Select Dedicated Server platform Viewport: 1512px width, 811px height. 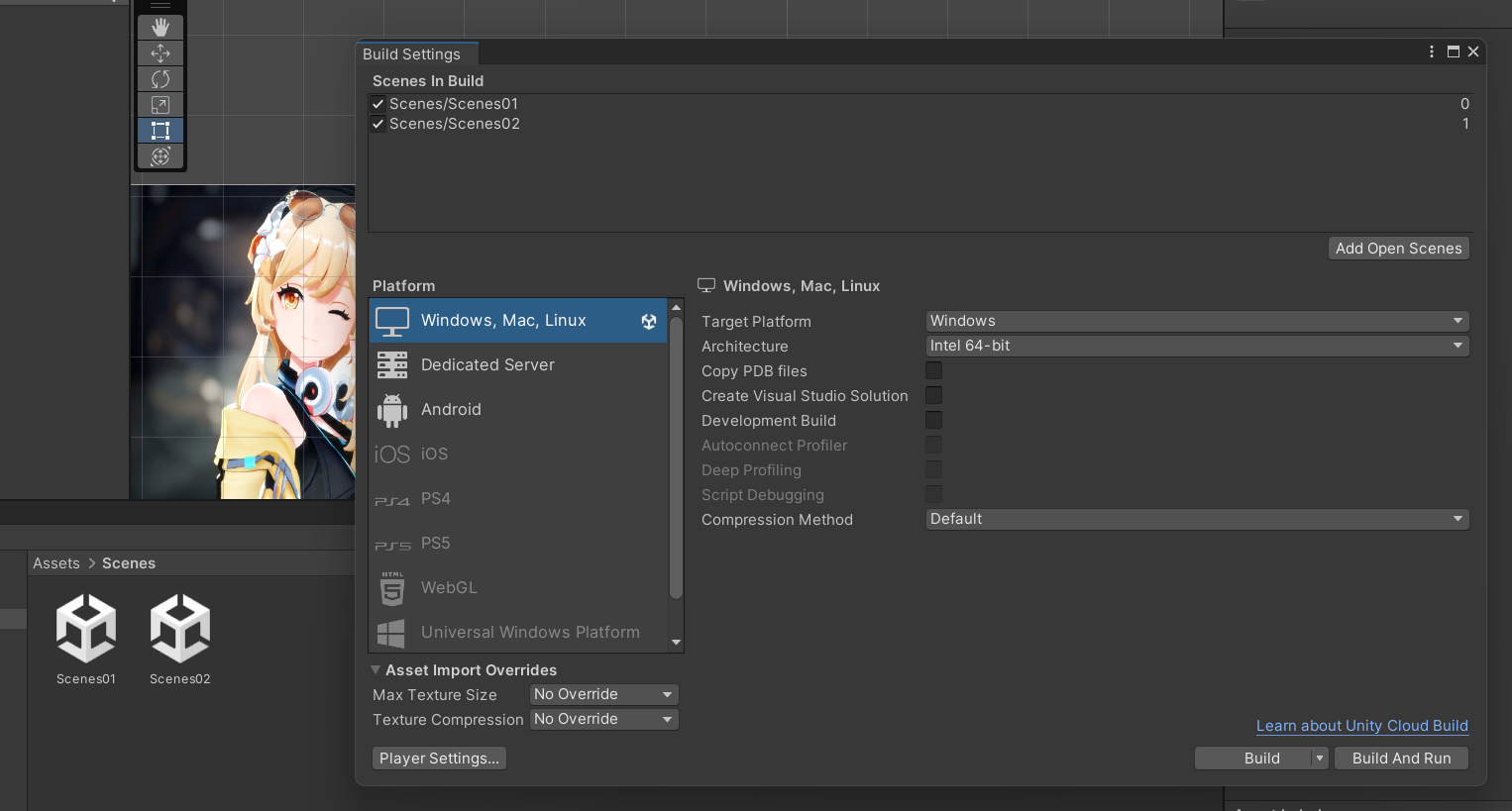coord(518,365)
